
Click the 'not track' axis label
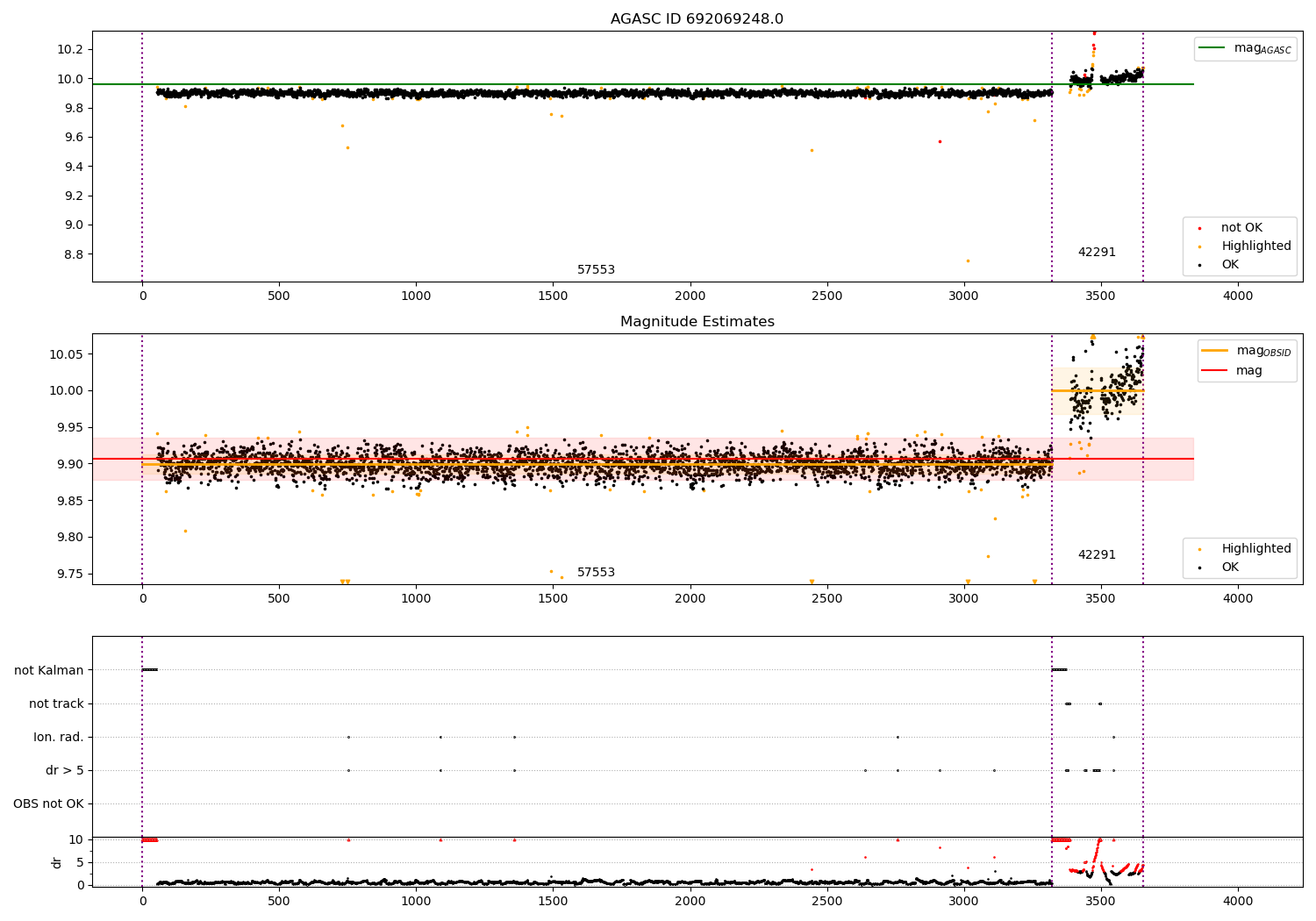56,704
